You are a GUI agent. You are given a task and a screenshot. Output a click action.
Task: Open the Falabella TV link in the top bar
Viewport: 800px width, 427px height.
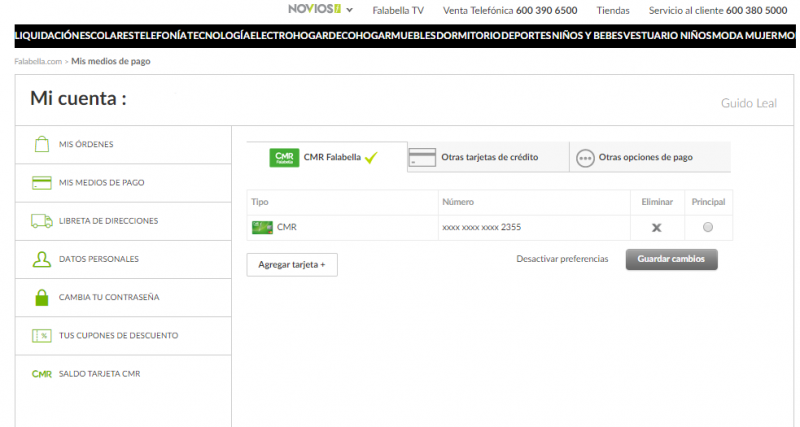click(398, 10)
